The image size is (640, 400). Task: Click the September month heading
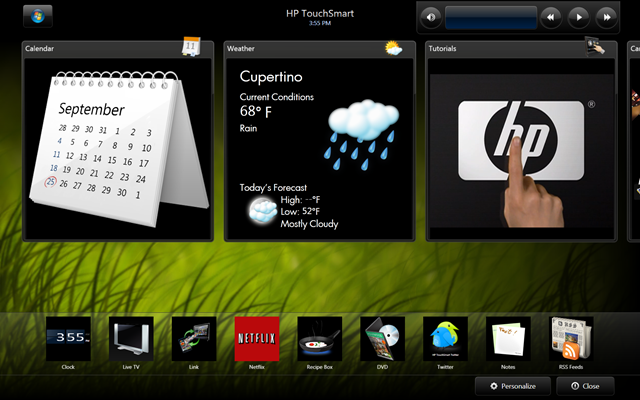click(91, 109)
